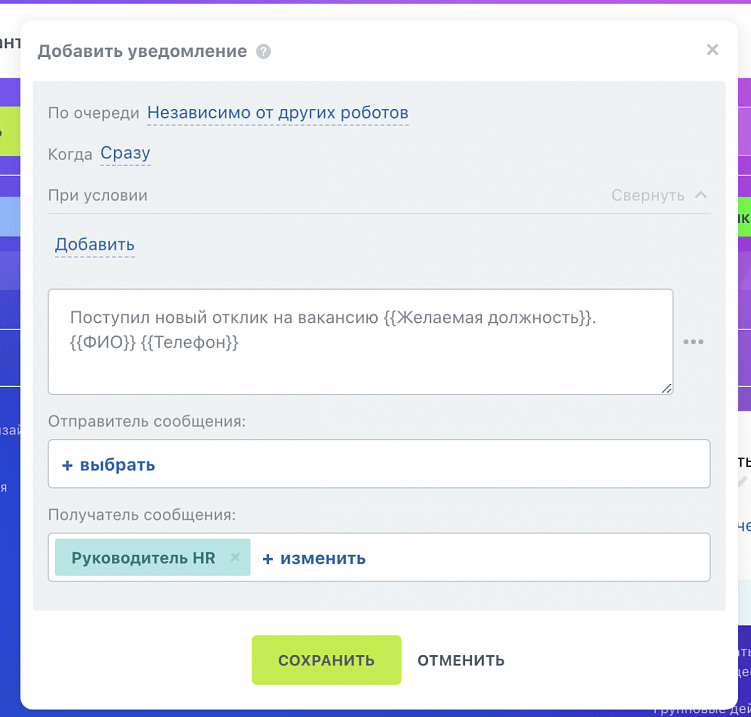Image resolution: width=751 pixels, height=717 pixels.
Task: Open the Сразу timing selector
Action: click(x=125, y=153)
